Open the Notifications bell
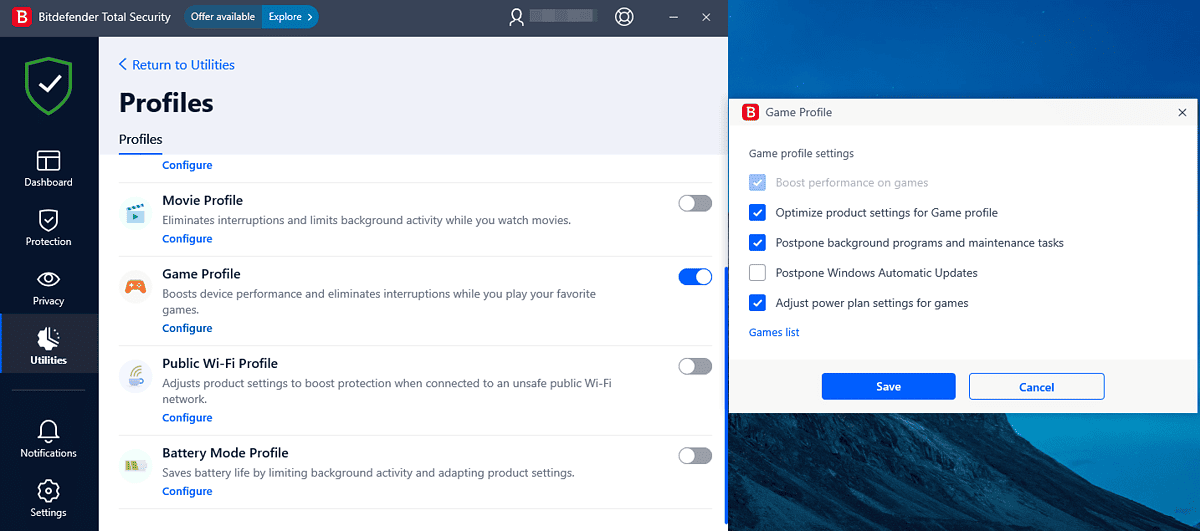The width and height of the screenshot is (1200, 531). pos(48,440)
